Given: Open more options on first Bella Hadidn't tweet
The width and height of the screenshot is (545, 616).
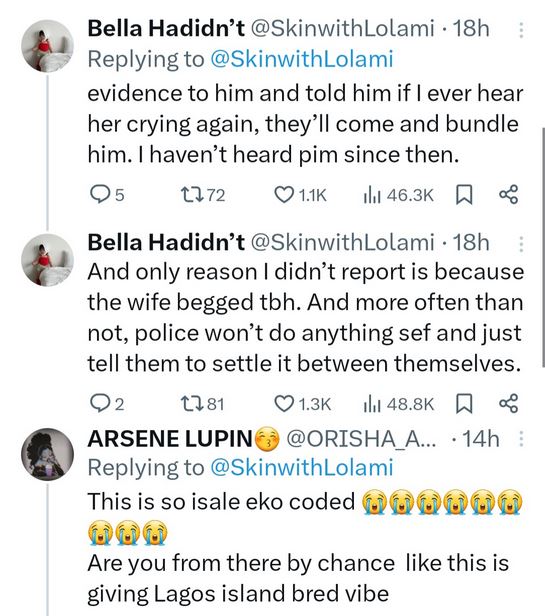Looking at the screenshot, I should (521, 30).
